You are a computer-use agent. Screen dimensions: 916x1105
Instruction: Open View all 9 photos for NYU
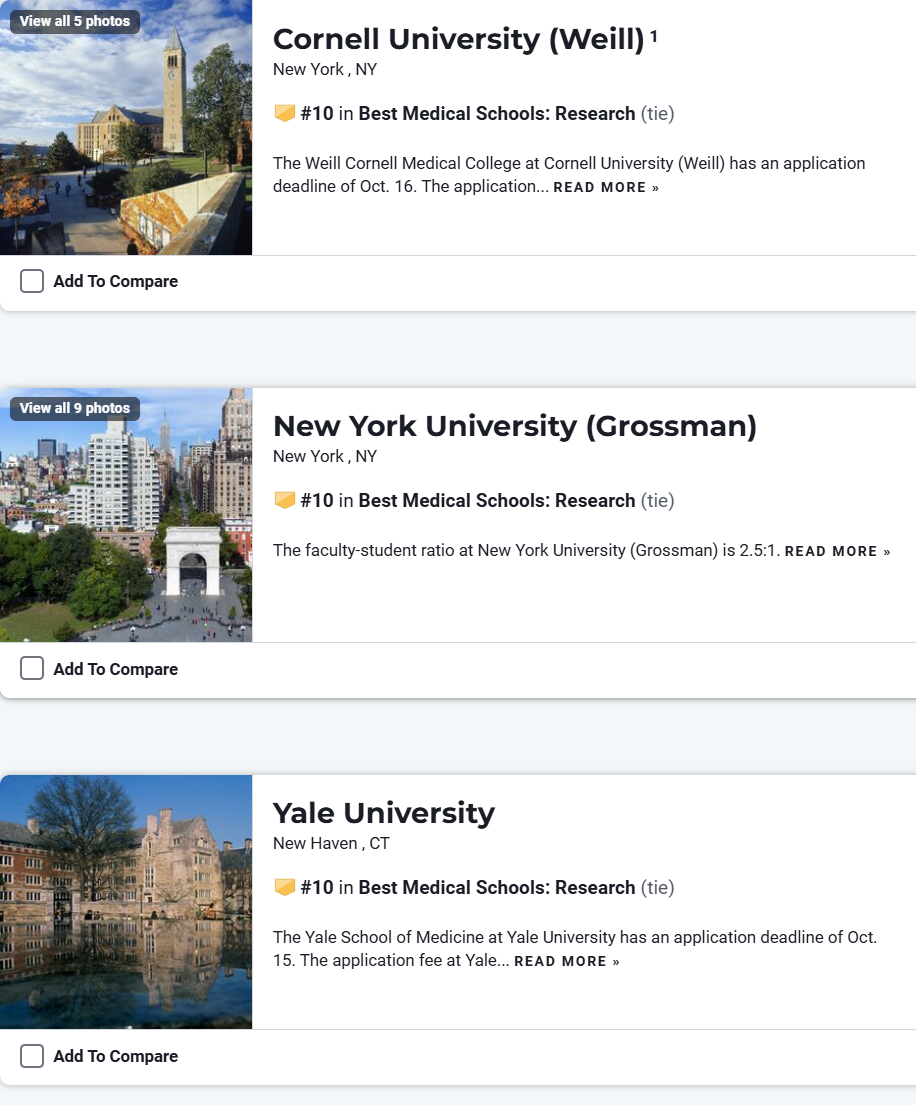pos(75,408)
